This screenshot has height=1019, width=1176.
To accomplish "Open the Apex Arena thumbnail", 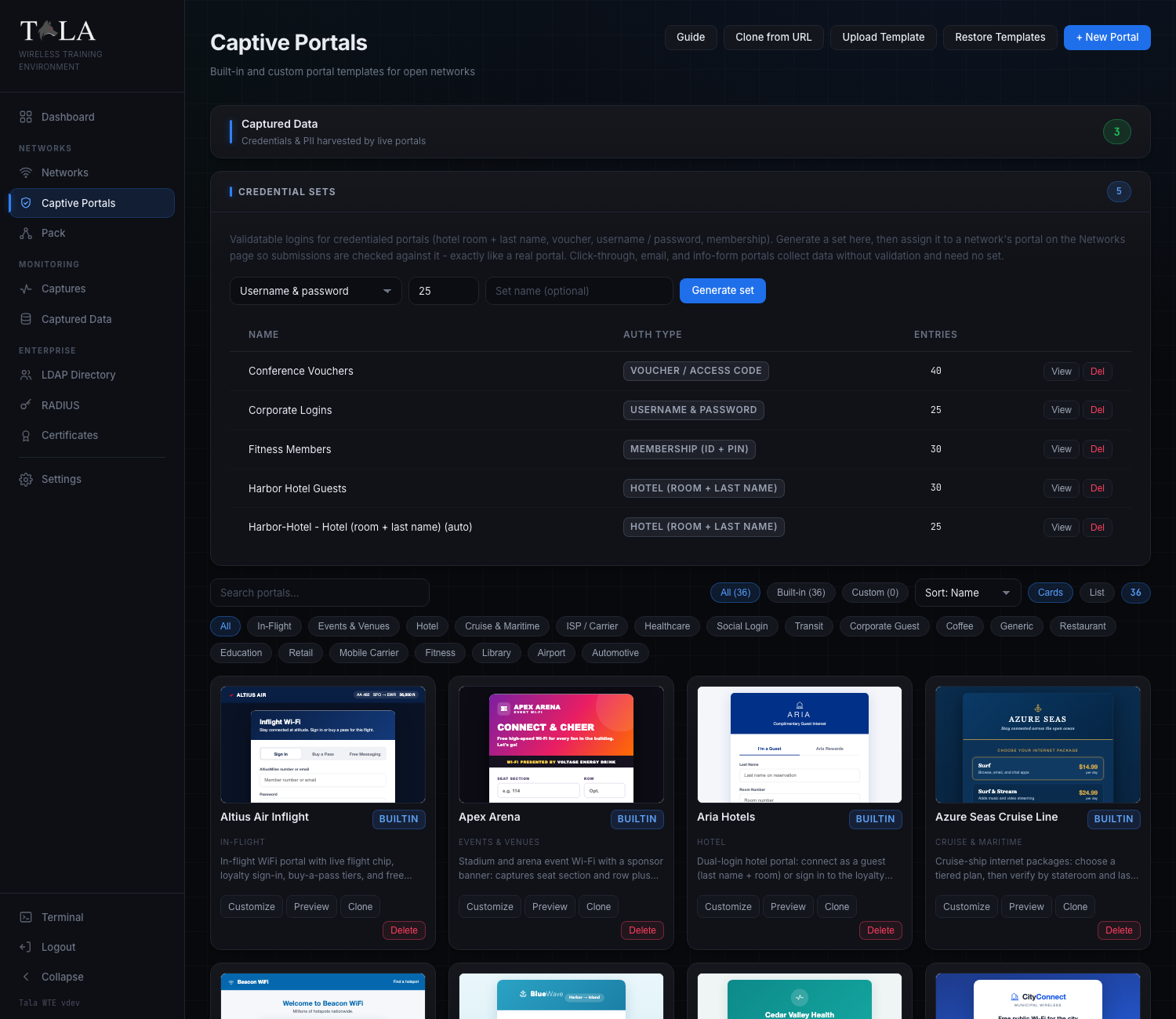I will (561, 745).
